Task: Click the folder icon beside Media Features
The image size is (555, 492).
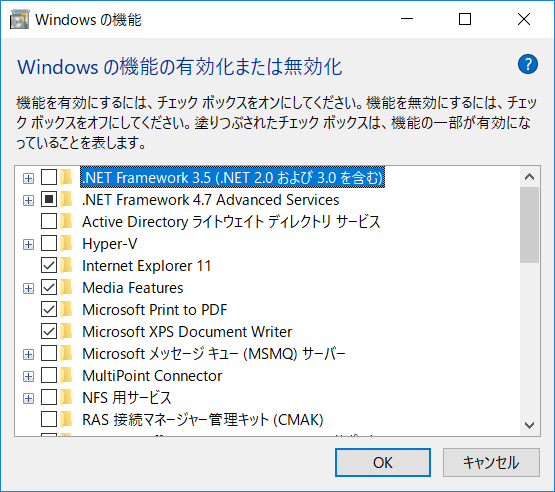Action: coord(66,288)
